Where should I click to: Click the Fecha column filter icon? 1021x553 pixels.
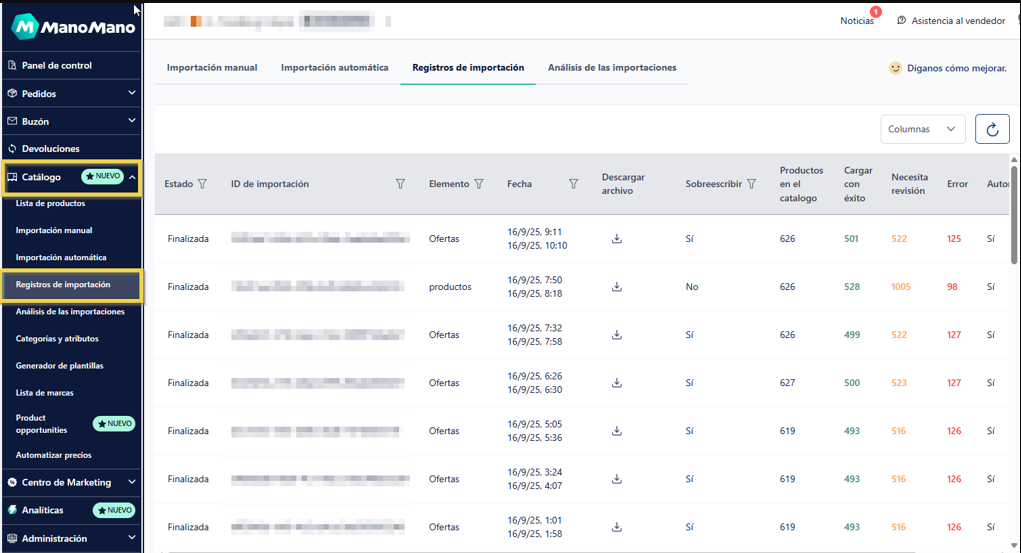pos(573,184)
